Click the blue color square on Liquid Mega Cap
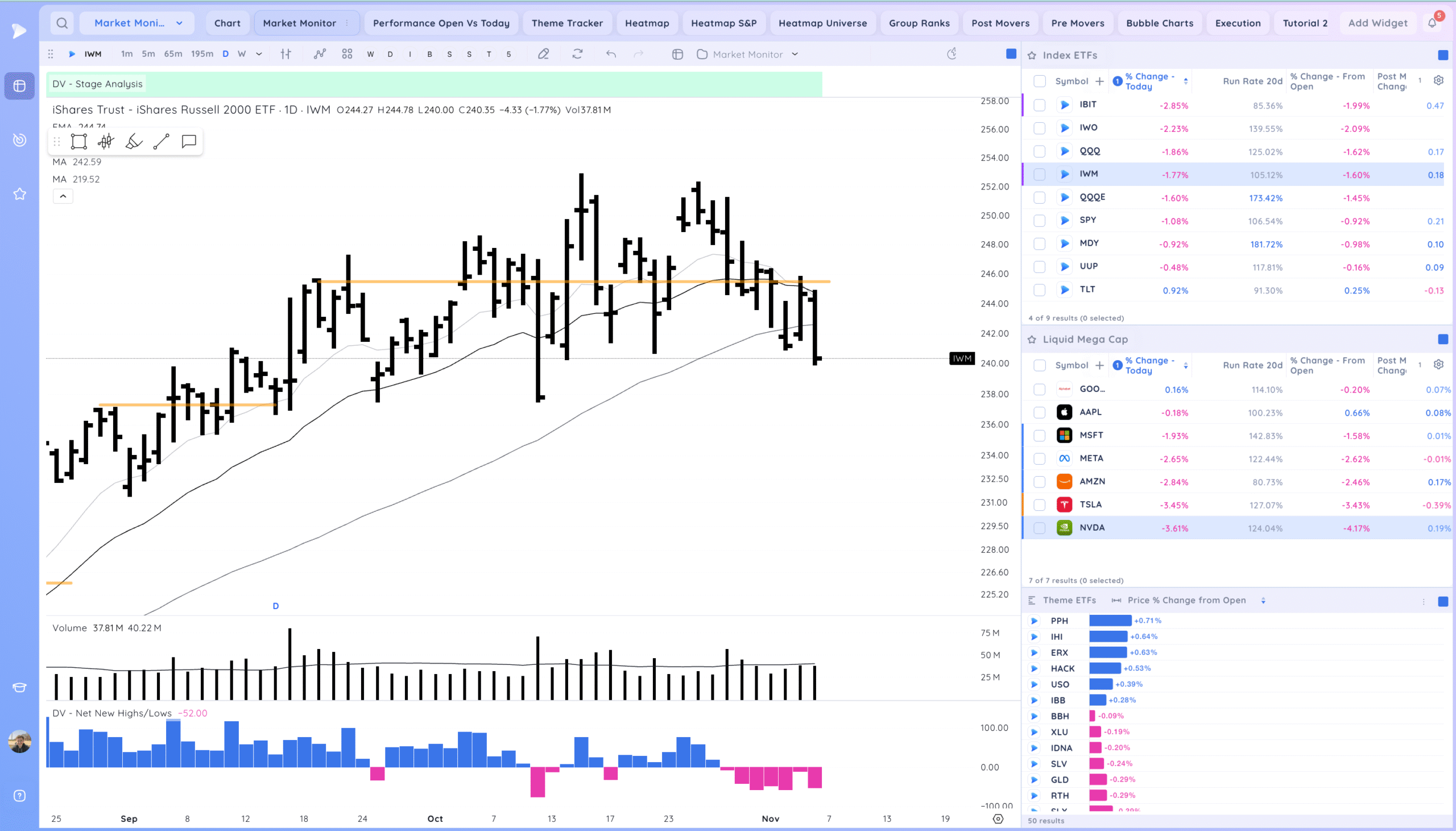This screenshot has width=1456, height=831. 1443,340
